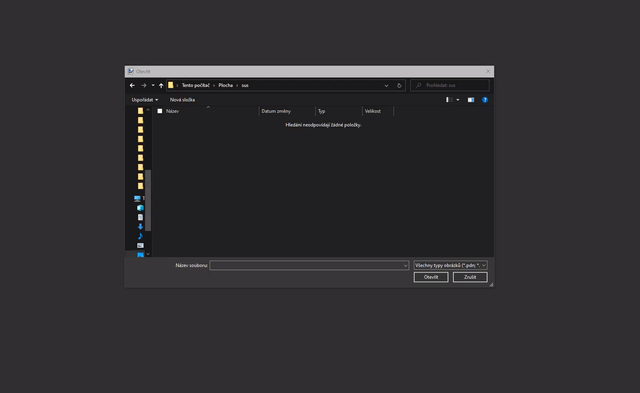
Task: Create a folder with Nová složka
Action: tap(182, 100)
